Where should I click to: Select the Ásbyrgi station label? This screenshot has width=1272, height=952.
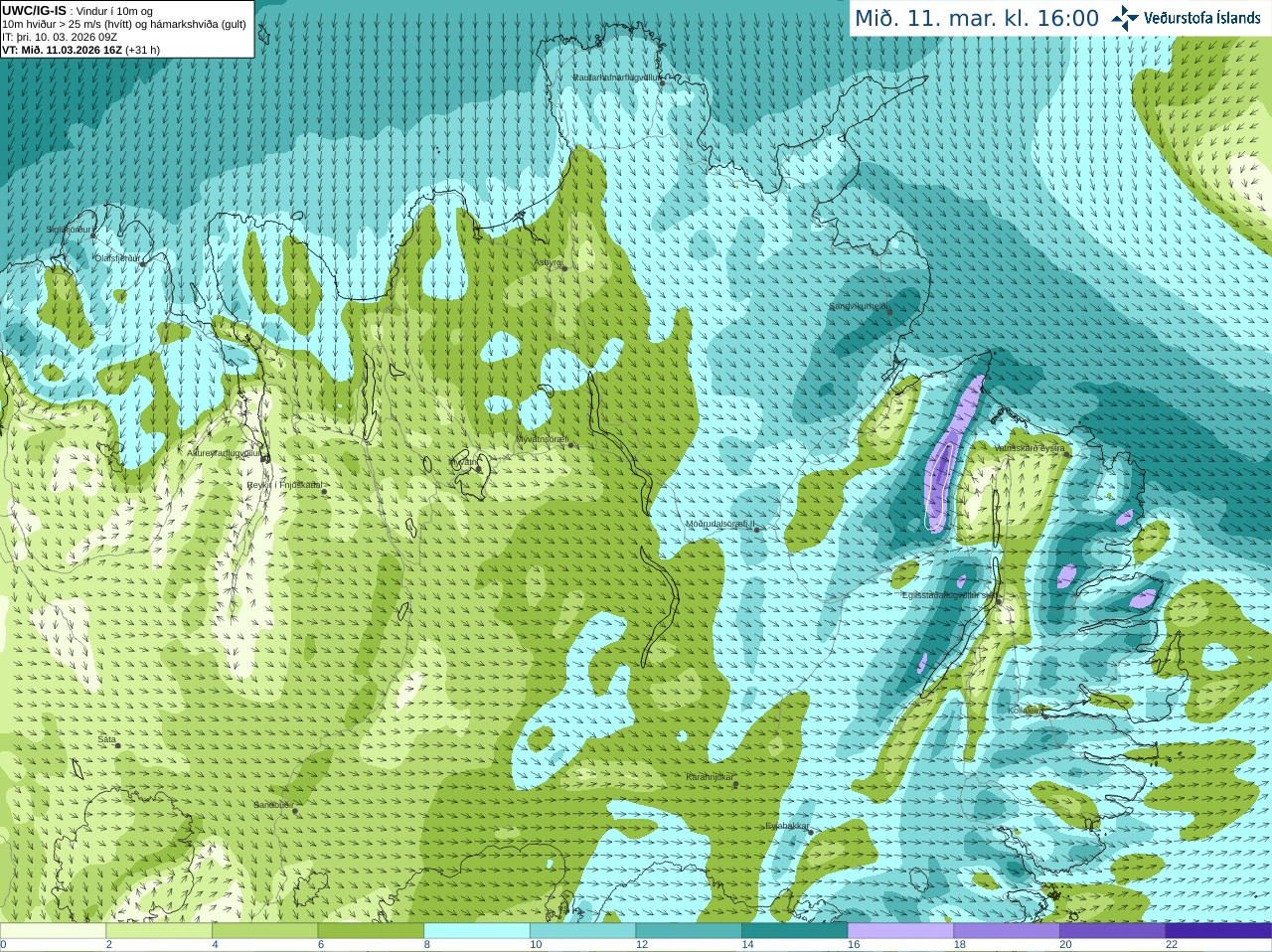(548, 263)
